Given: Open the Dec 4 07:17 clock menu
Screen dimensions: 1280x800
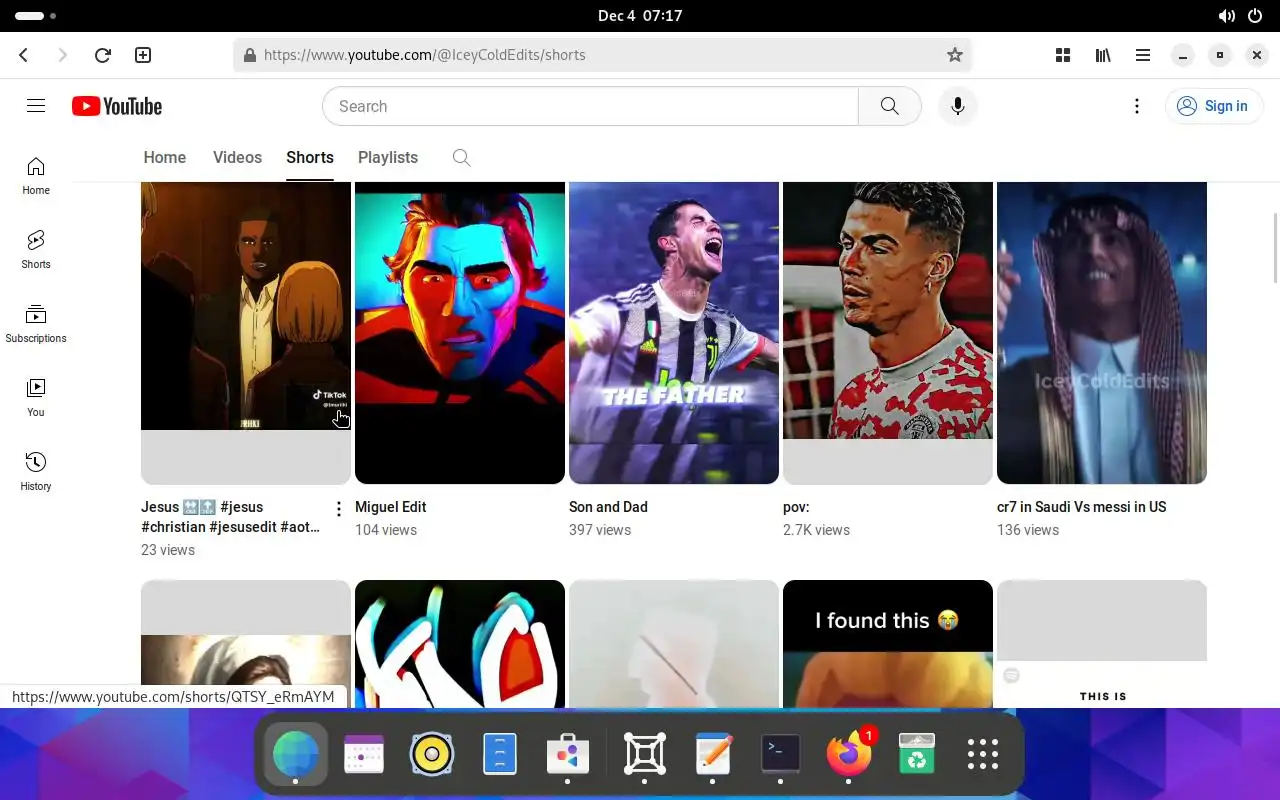Looking at the screenshot, I should [640, 16].
